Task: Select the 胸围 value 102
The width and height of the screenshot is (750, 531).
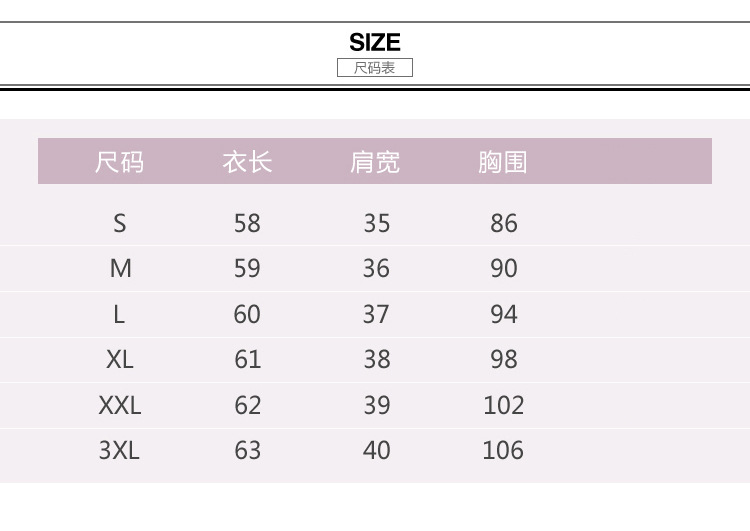Action: pyautogui.click(x=503, y=405)
